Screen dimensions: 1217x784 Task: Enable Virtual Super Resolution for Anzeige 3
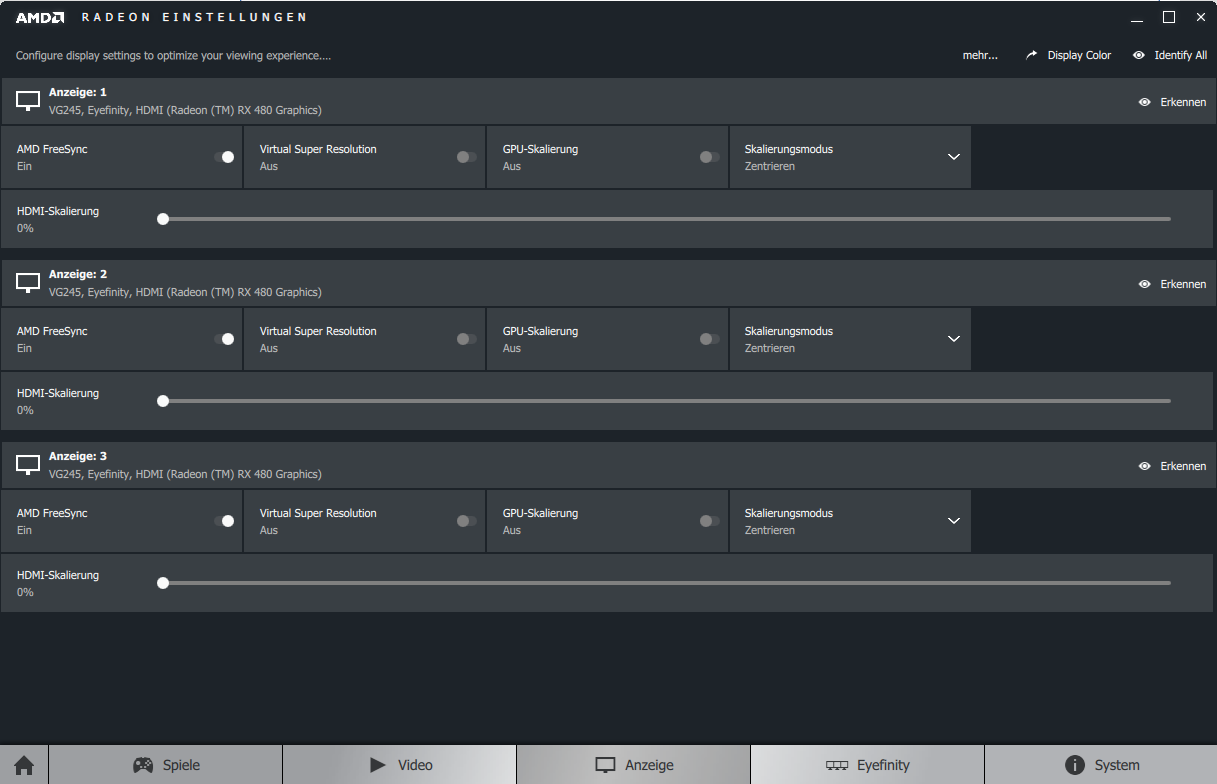tap(467, 521)
